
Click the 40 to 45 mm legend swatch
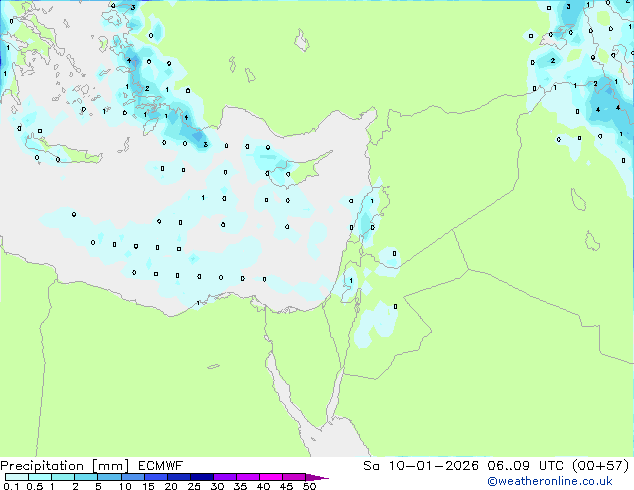tap(271, 477)
